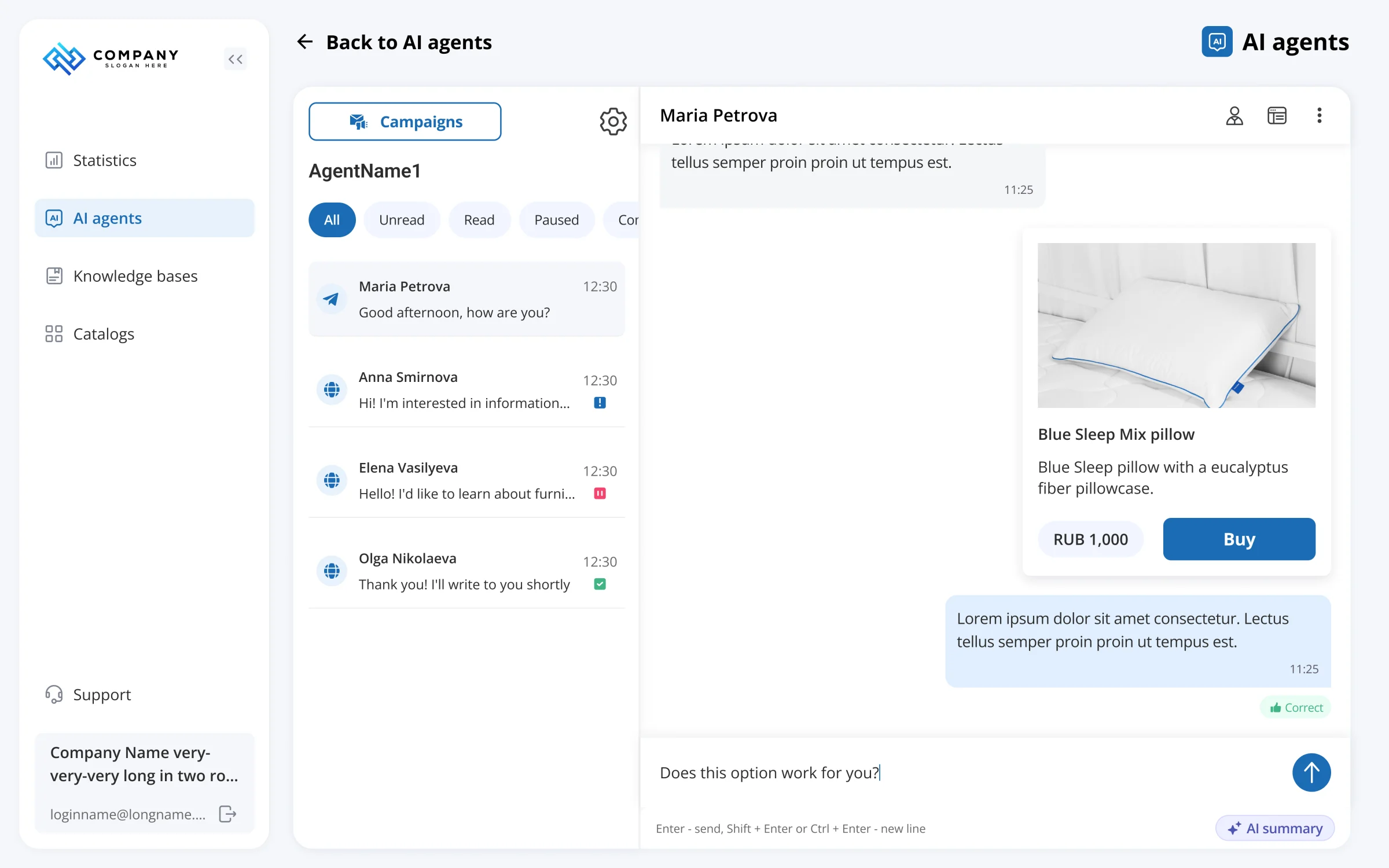Viewport: 1389px width, 868px height.
Task: Click the message input field
Action: pos(967,773)
